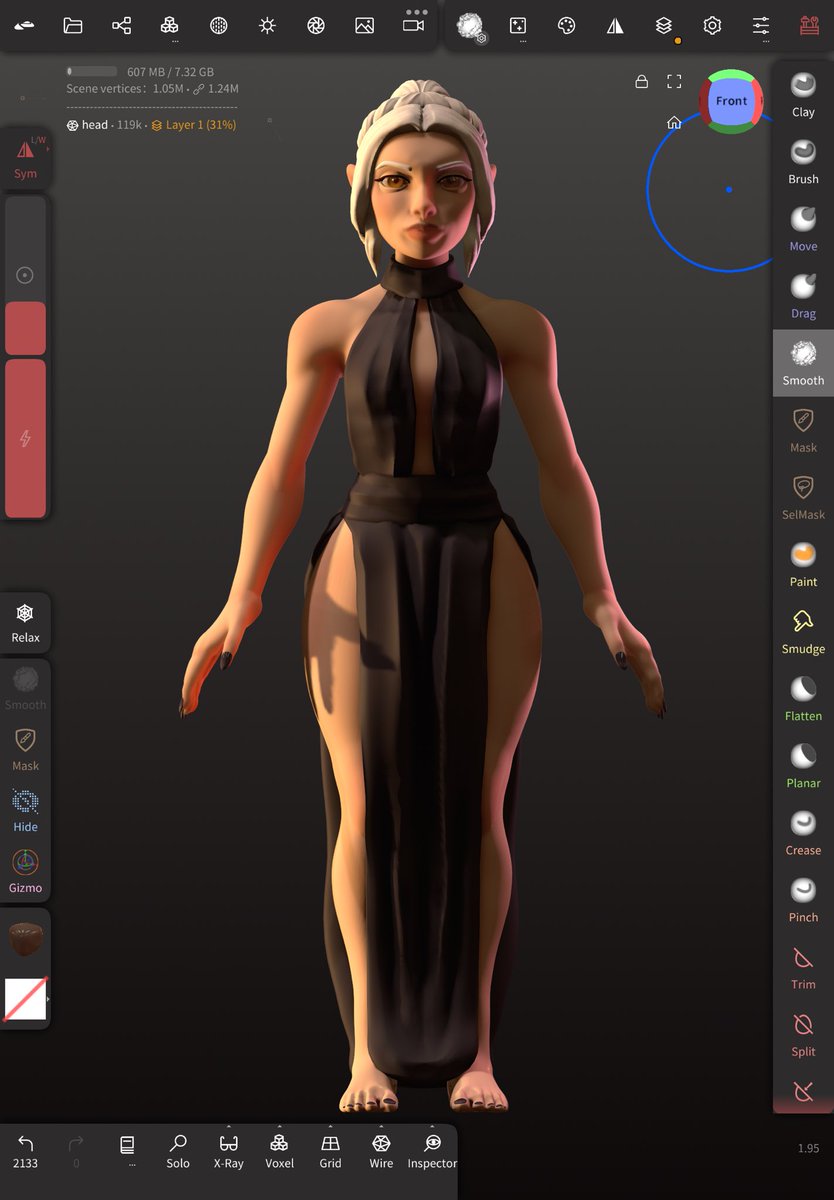Open the Stroke settings menu
834x1200 pixels.
tap(470, 26)
